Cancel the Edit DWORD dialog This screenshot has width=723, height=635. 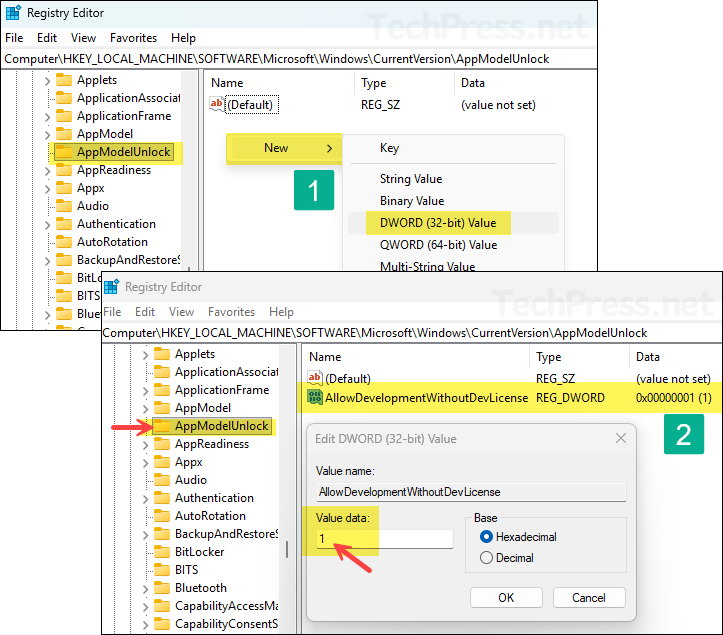tap(589, 598)
